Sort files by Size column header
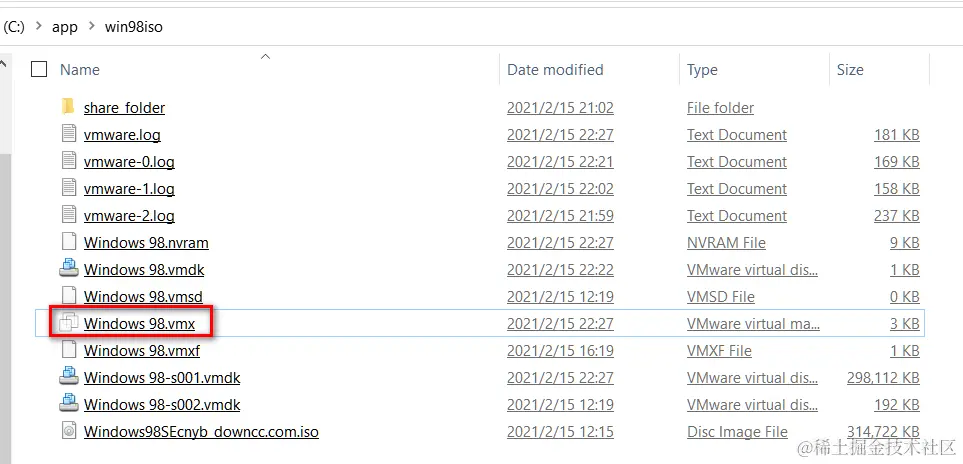 pyautogui.click(x=850, y=70)
